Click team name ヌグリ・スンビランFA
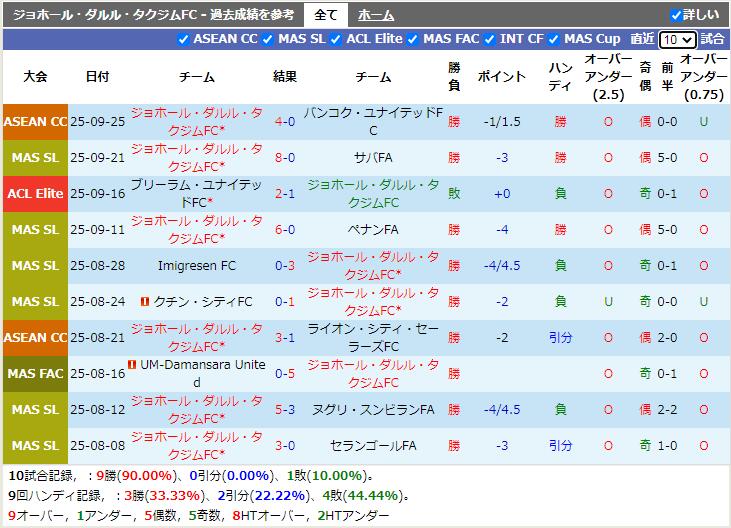The height and width of the screenshot is (528, 731). (373, 410)
